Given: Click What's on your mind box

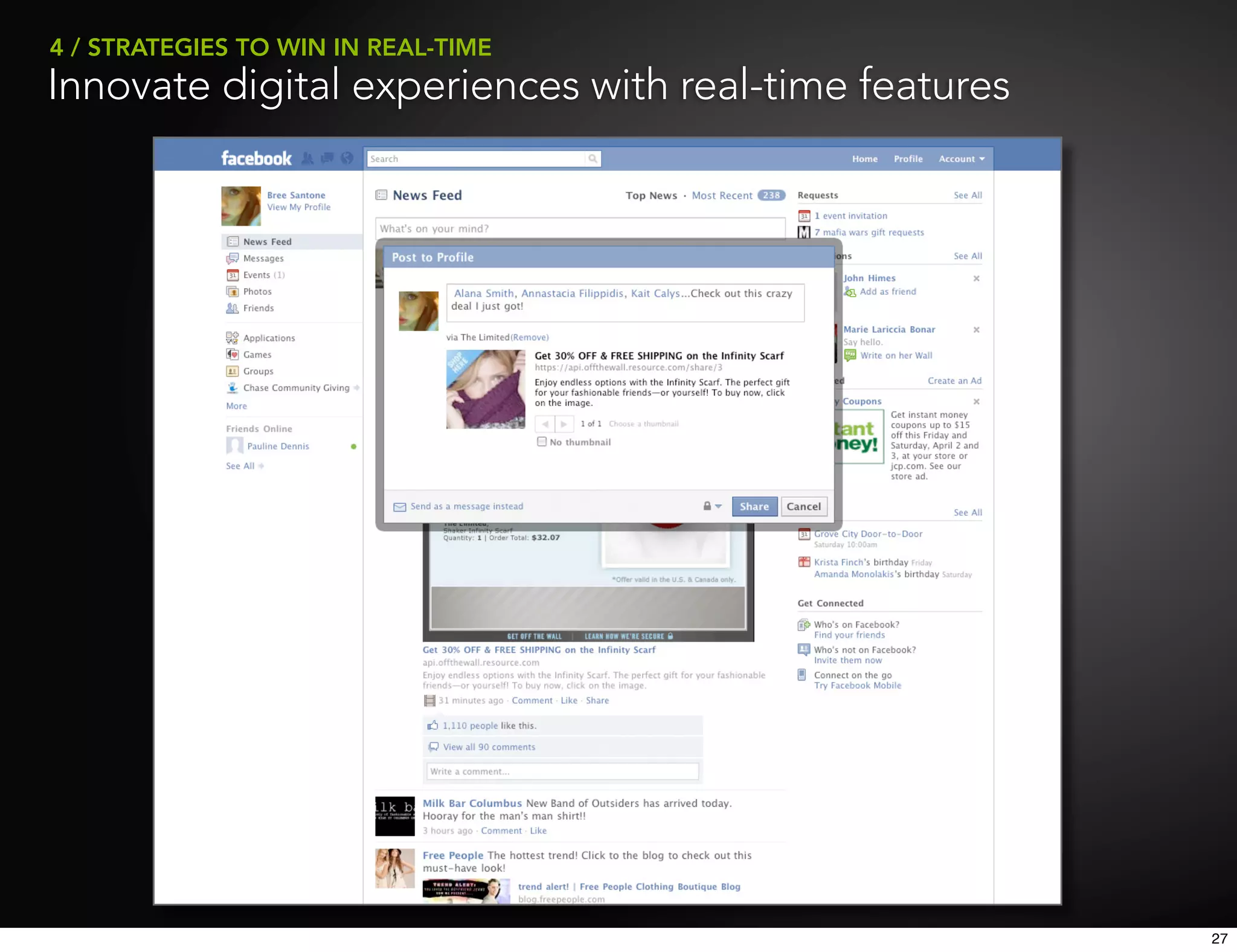Looking at the screenshot, I should click(x=580, y=229).
